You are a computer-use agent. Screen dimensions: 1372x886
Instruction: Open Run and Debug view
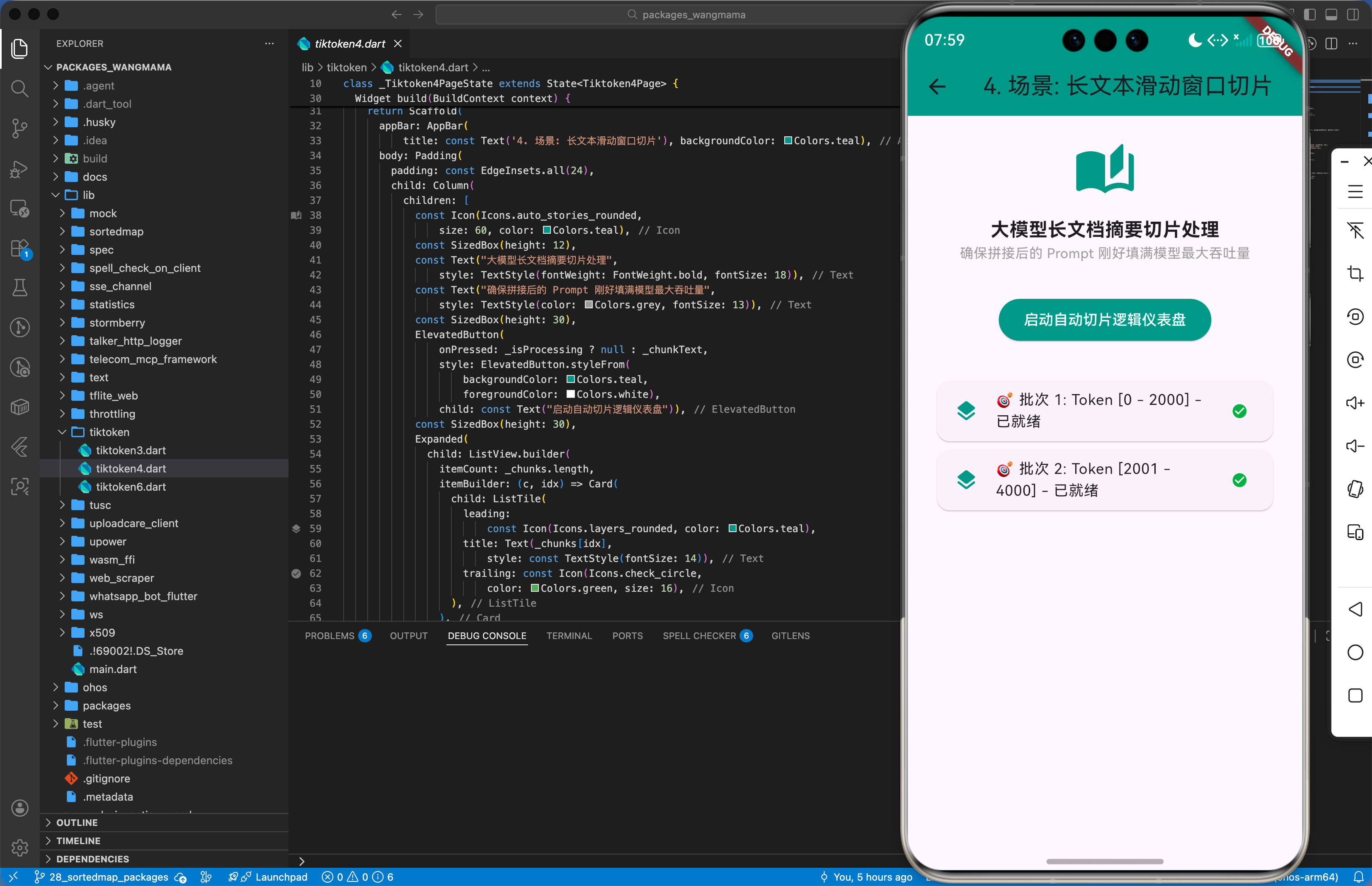click(x=19, y=169)
